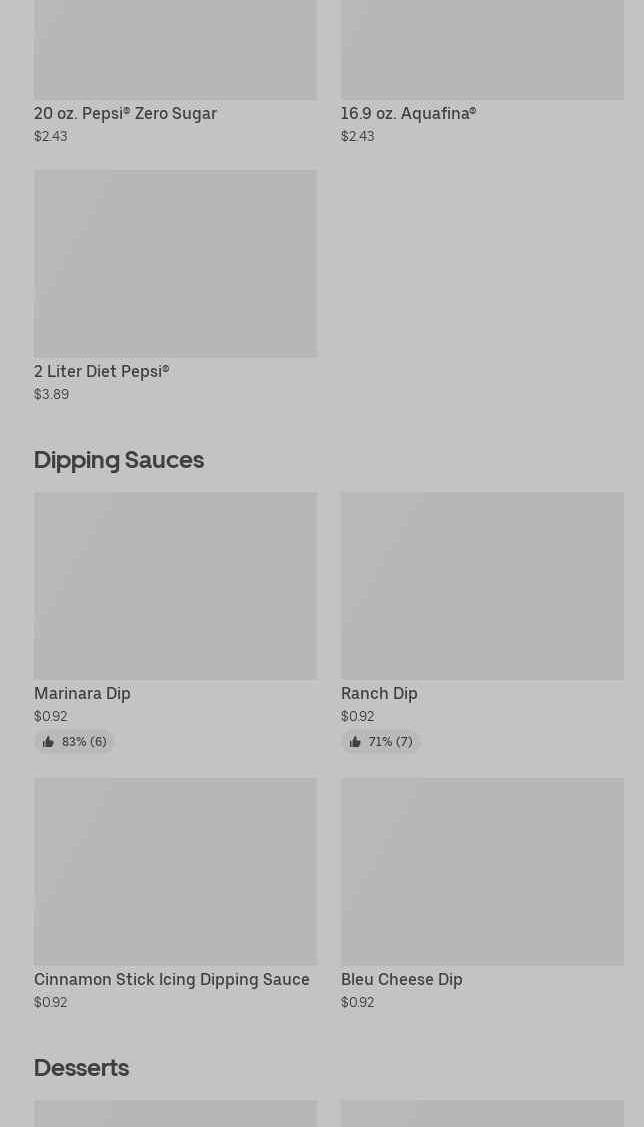Open the Marinara Dip product image
The image size is (644, 1127).
[x=175, y=585]
